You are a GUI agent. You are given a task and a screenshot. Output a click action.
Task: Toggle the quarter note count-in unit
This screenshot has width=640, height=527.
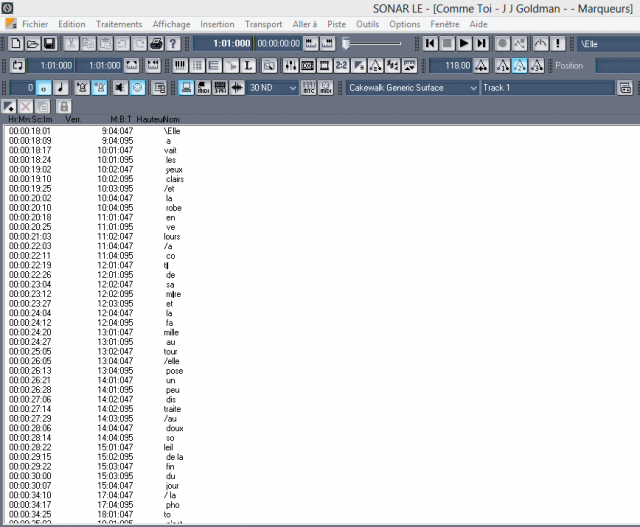pos(61,87)
